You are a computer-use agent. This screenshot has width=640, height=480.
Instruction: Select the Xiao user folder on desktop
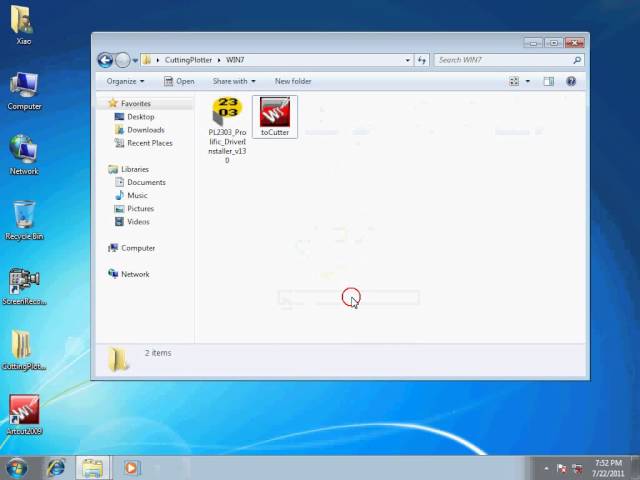pyautogui.click(x=23, y=25)
